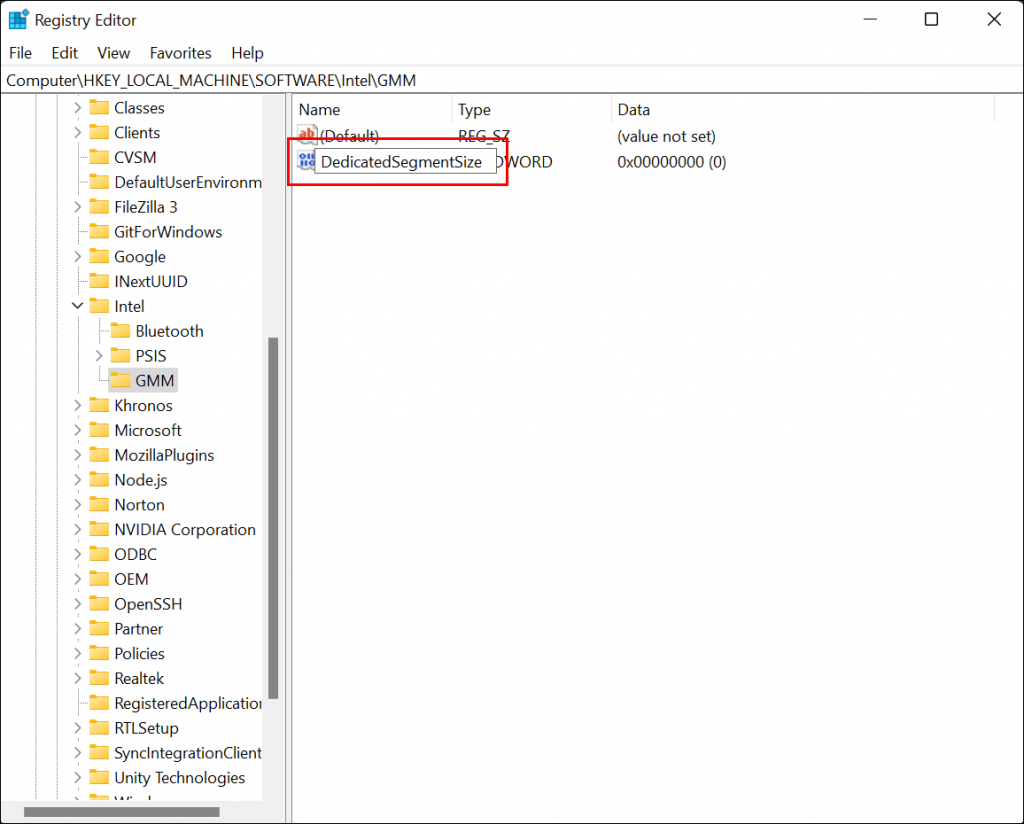Select the Realtek folder icon
1024x824 pixels.
100,678
